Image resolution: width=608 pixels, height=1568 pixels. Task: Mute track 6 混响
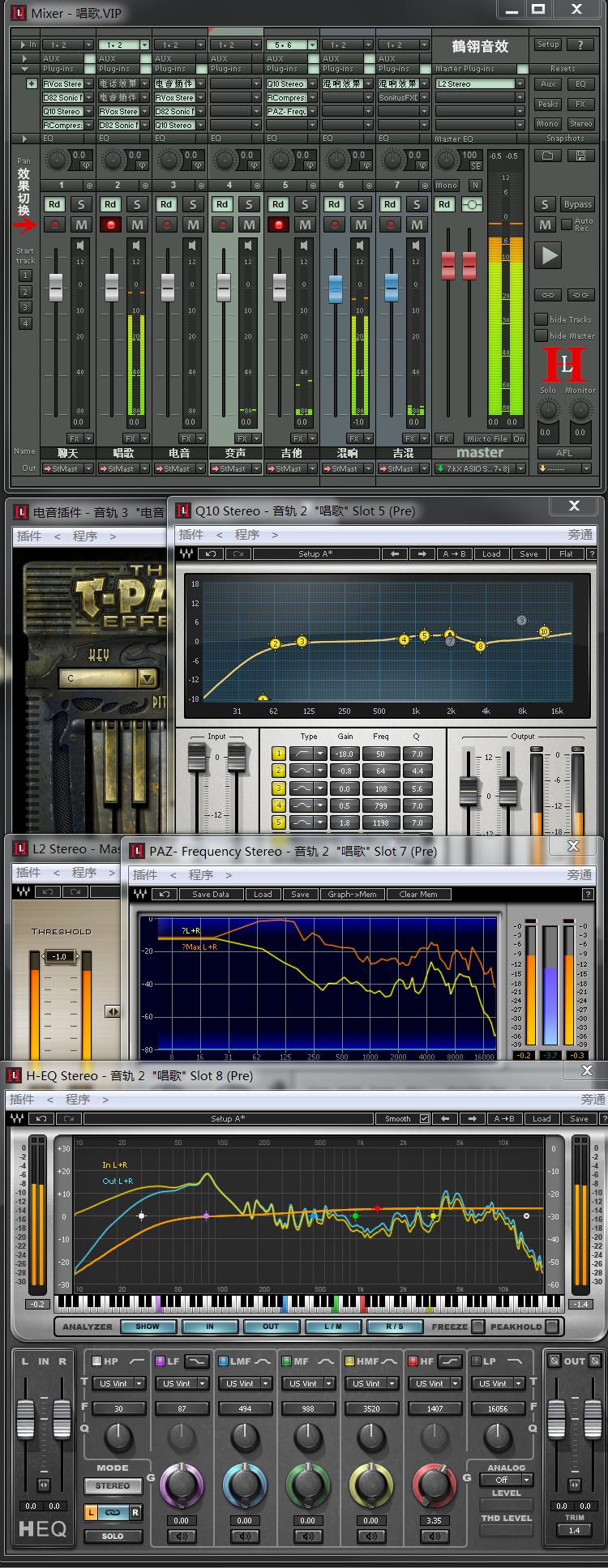pyautogui.click(x=361, y=224)
